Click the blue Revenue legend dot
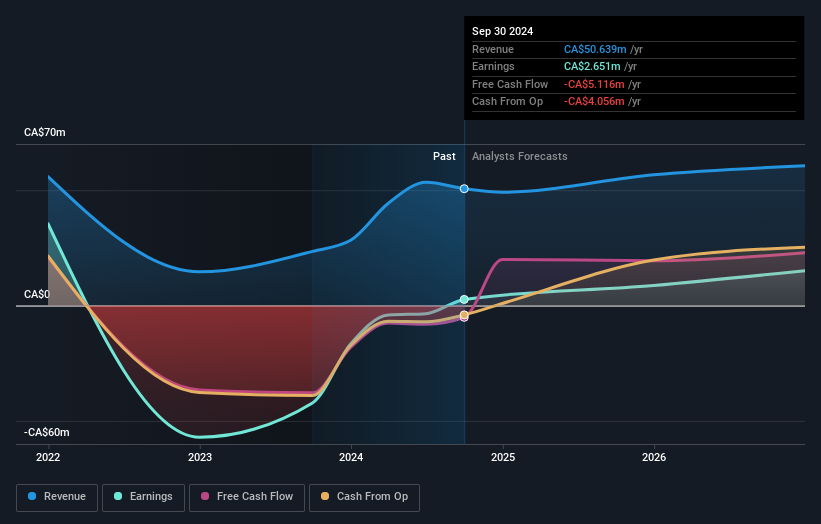The height and width of the screenshot is (524, 821). [32, 496]
